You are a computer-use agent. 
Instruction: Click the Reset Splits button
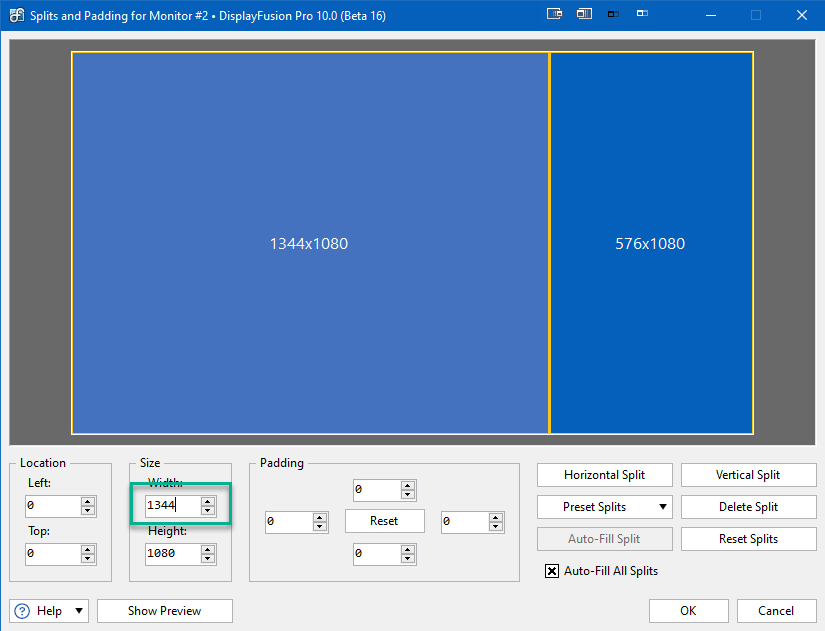coord(748,539)
